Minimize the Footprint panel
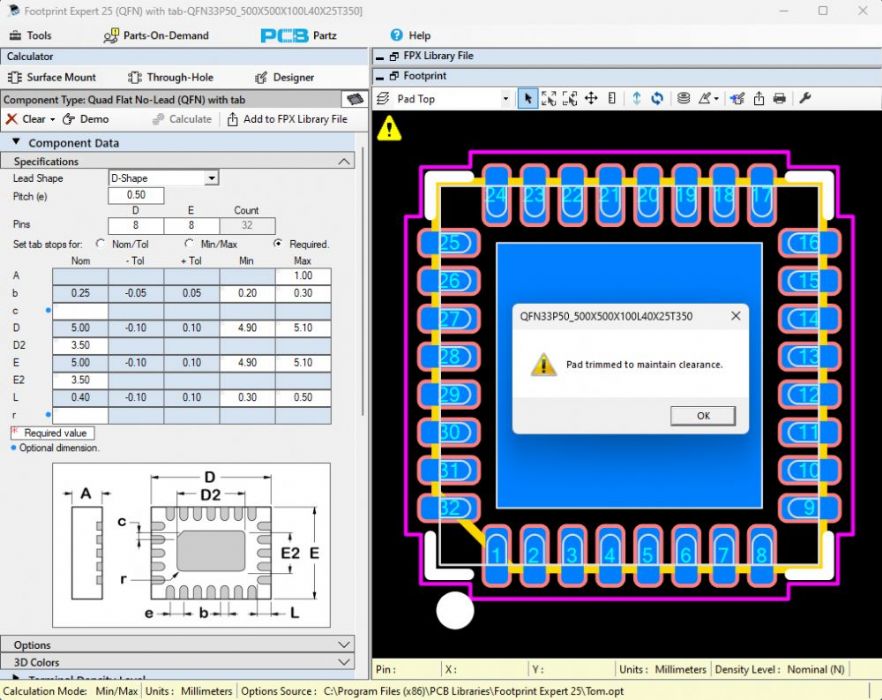The height and width of the screenshot is (700, 882). [x=380, y=77]
